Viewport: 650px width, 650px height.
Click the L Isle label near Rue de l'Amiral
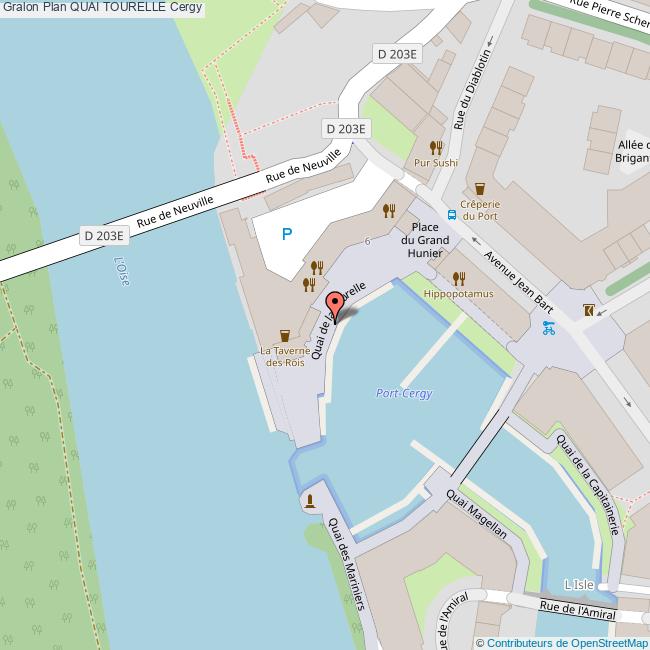click(579, 585)
